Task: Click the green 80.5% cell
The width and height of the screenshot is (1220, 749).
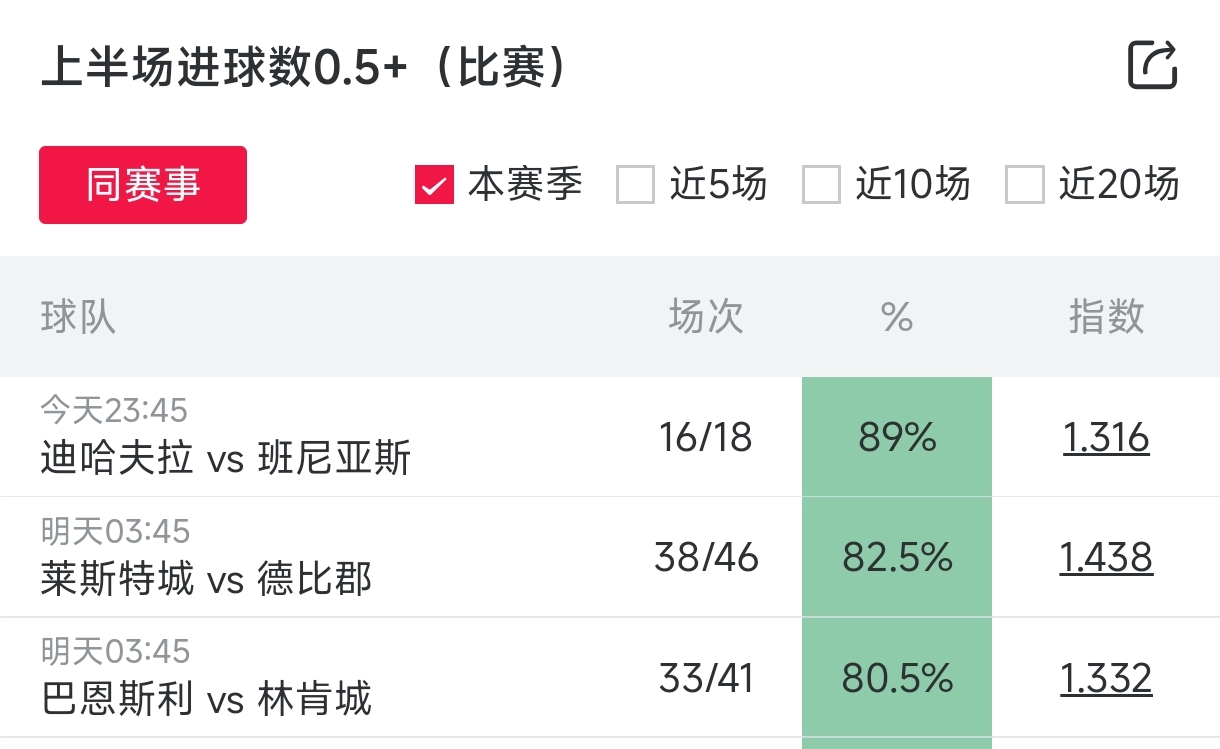Action: (897, 679)
